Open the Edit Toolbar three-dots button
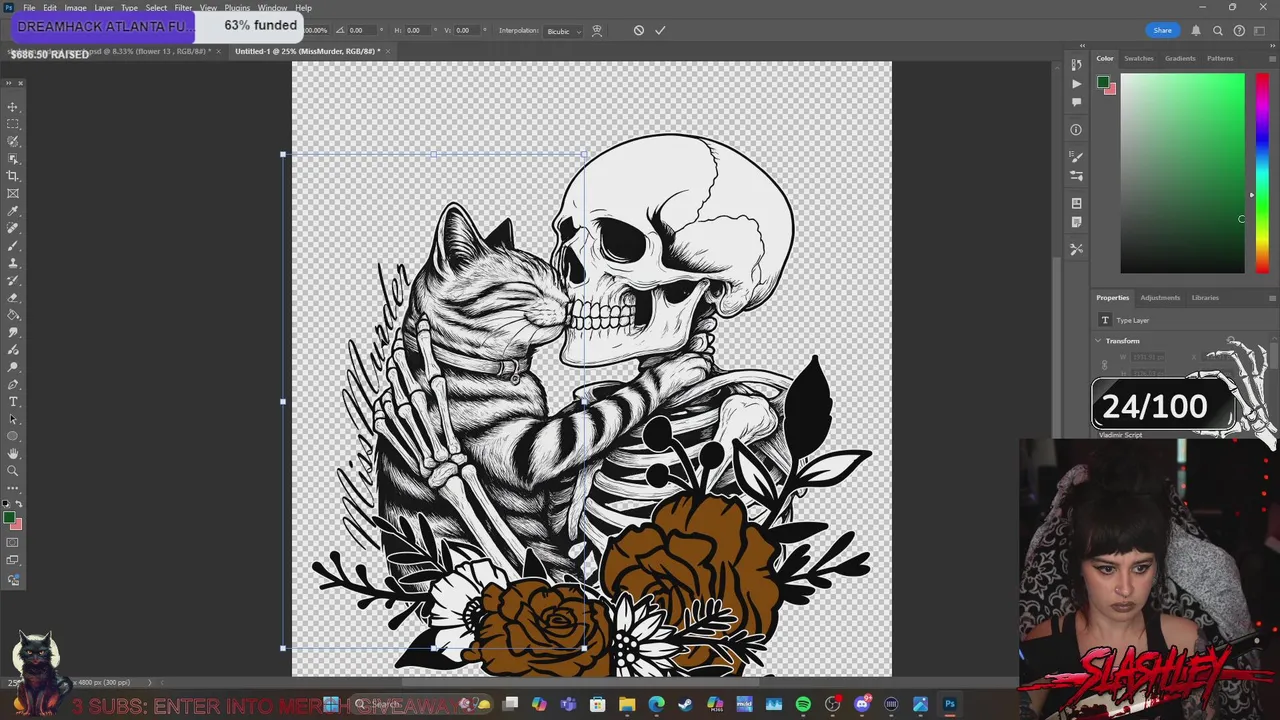Screen dimensions: 1280x720 [13, 488]
